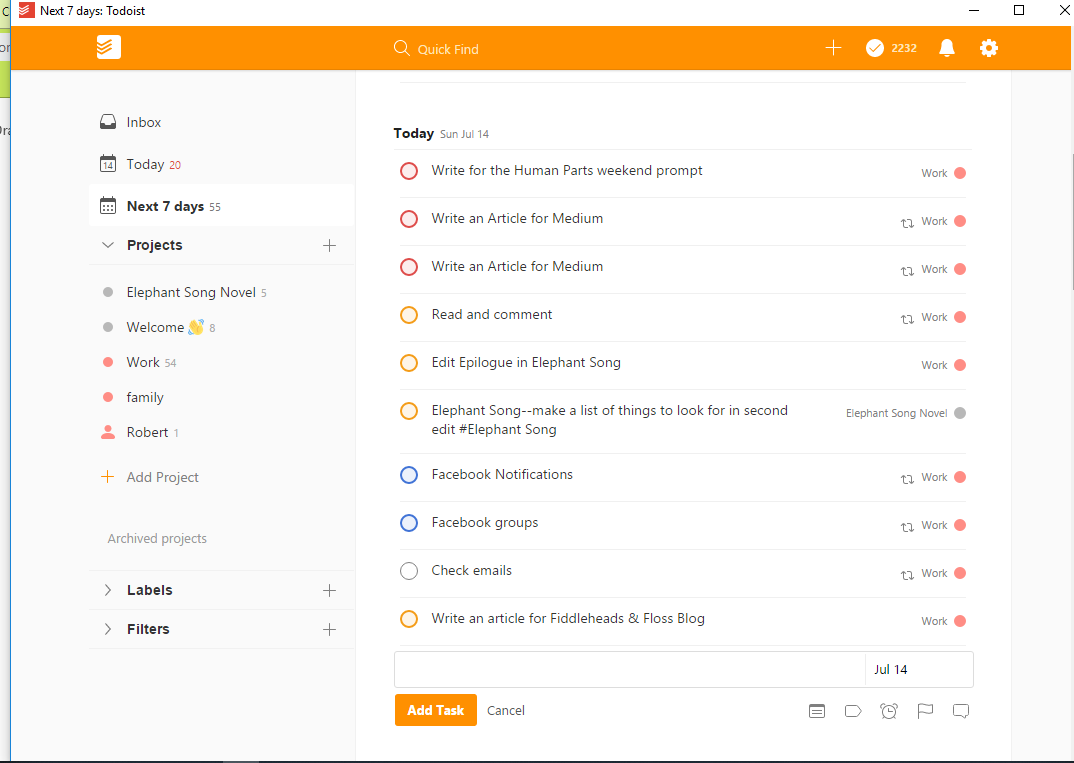
Task: Click Add Project link
Action: point(162,477)
